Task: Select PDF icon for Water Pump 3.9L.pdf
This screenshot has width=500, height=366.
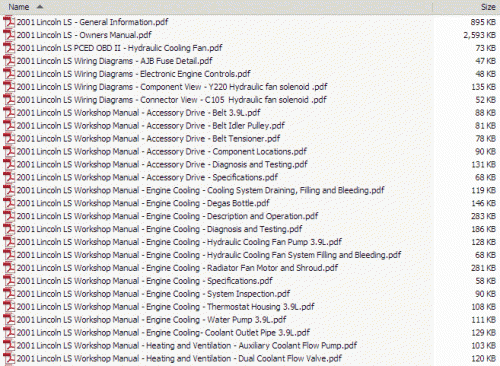Action: [9, 320]
